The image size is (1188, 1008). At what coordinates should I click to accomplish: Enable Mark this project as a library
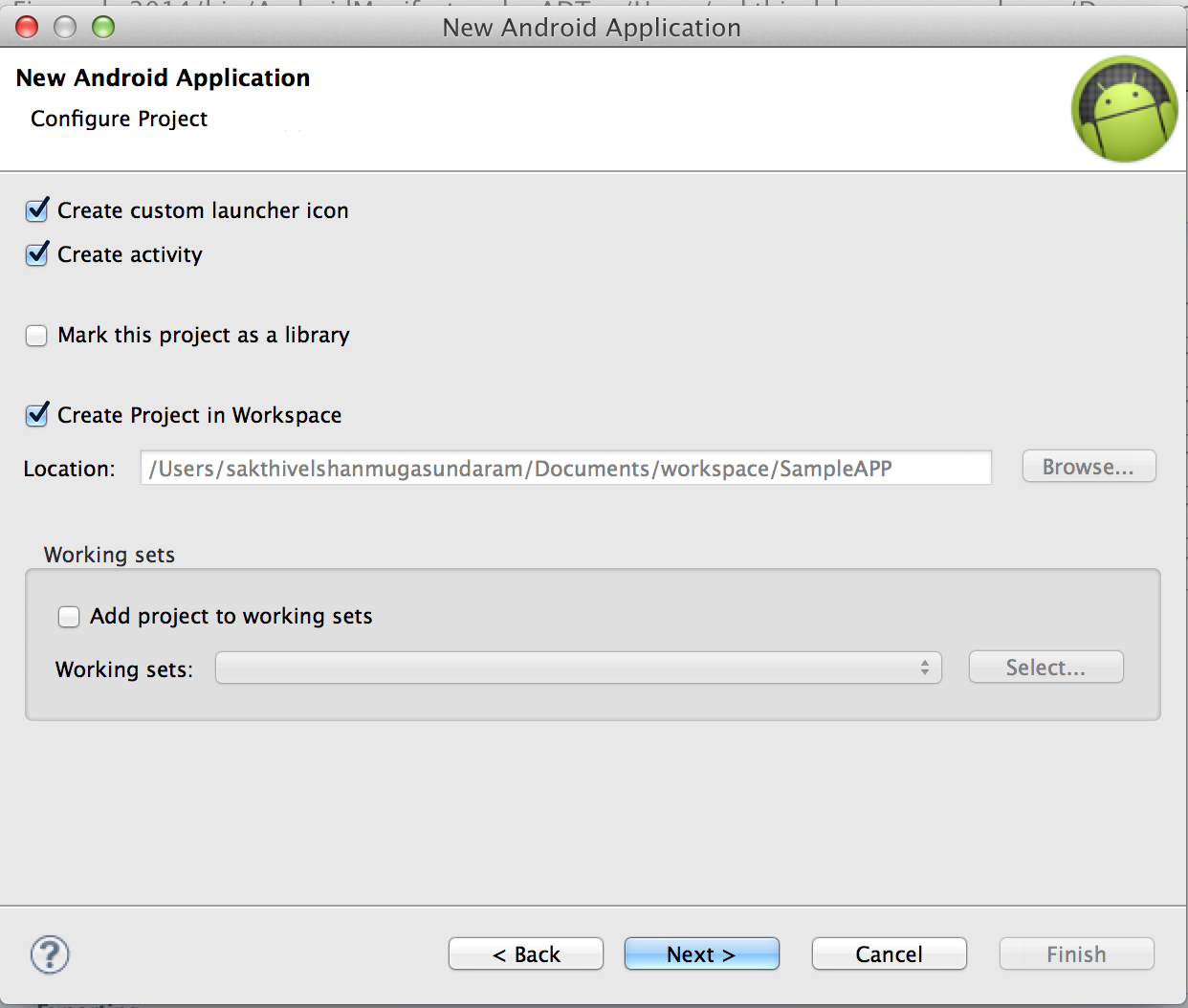(x=36, y=336)
